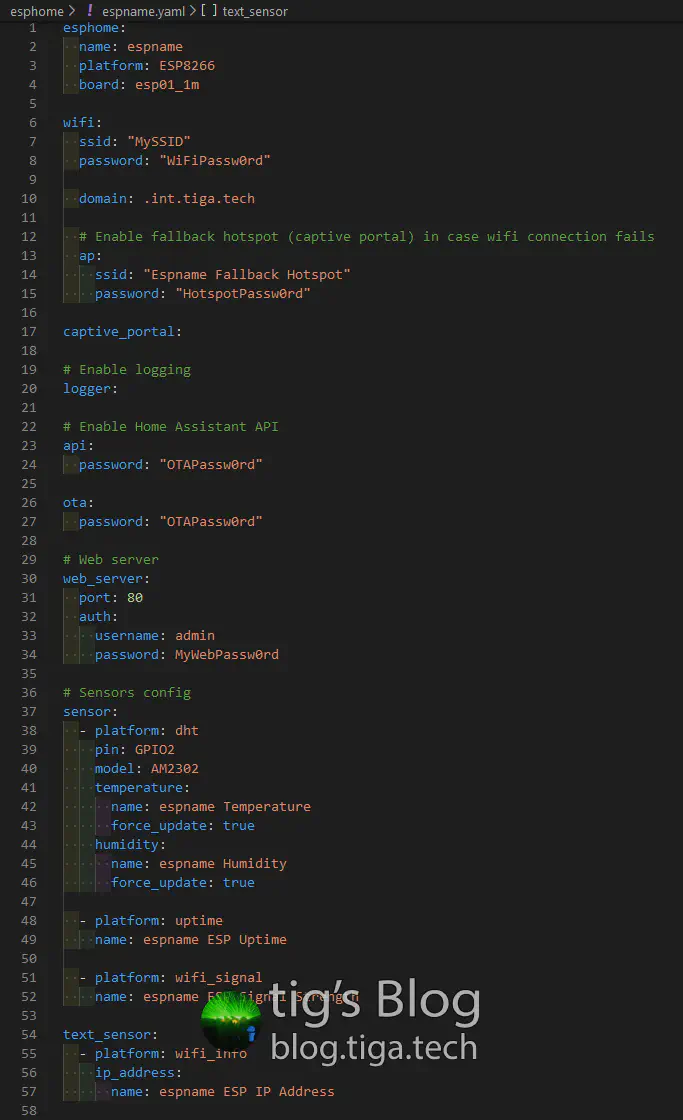Click the 'AM2302' model value
The height and width of the screenshot is (1120, 683).
[175, 769]
